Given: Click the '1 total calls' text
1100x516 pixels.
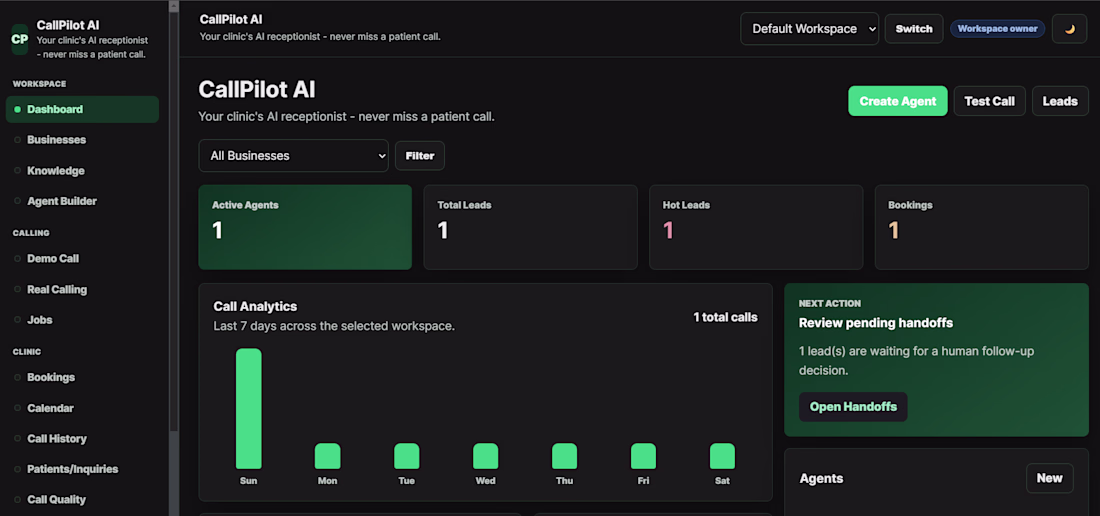Looking at the screenshot, I should [725, 318].
